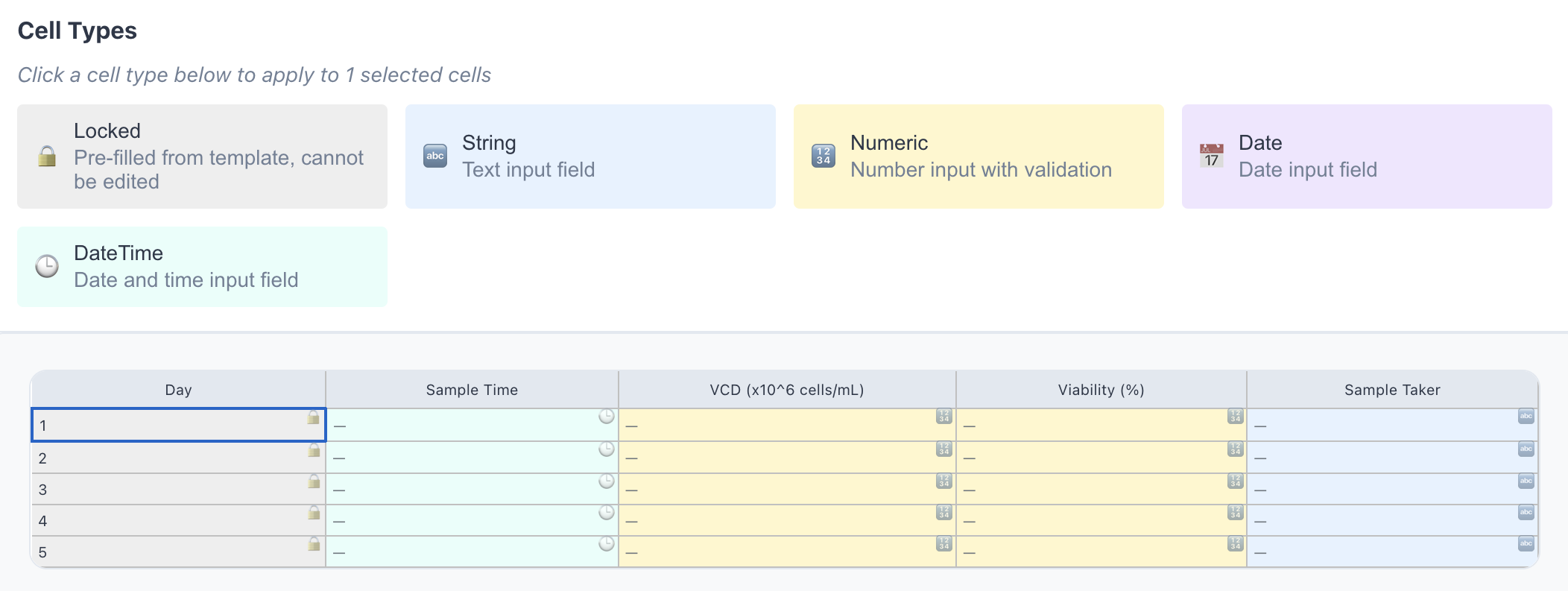Apply the DateTime cell type
This screenshot has width=1568, height=591.
point(202,267)
